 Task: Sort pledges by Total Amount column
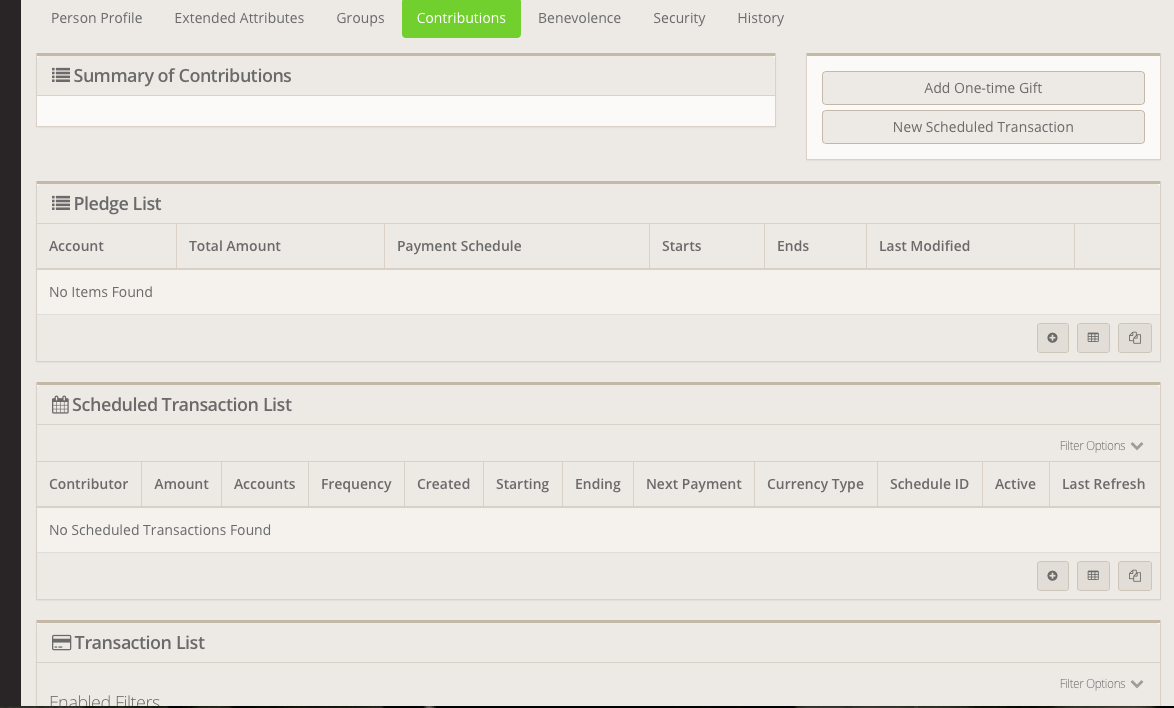235,246
